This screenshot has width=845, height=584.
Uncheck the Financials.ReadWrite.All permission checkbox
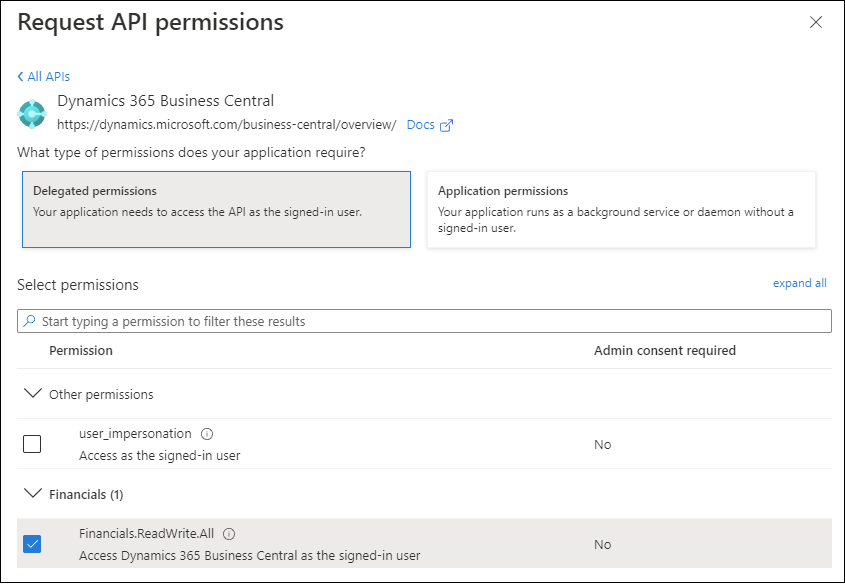[x=32, y=544]
